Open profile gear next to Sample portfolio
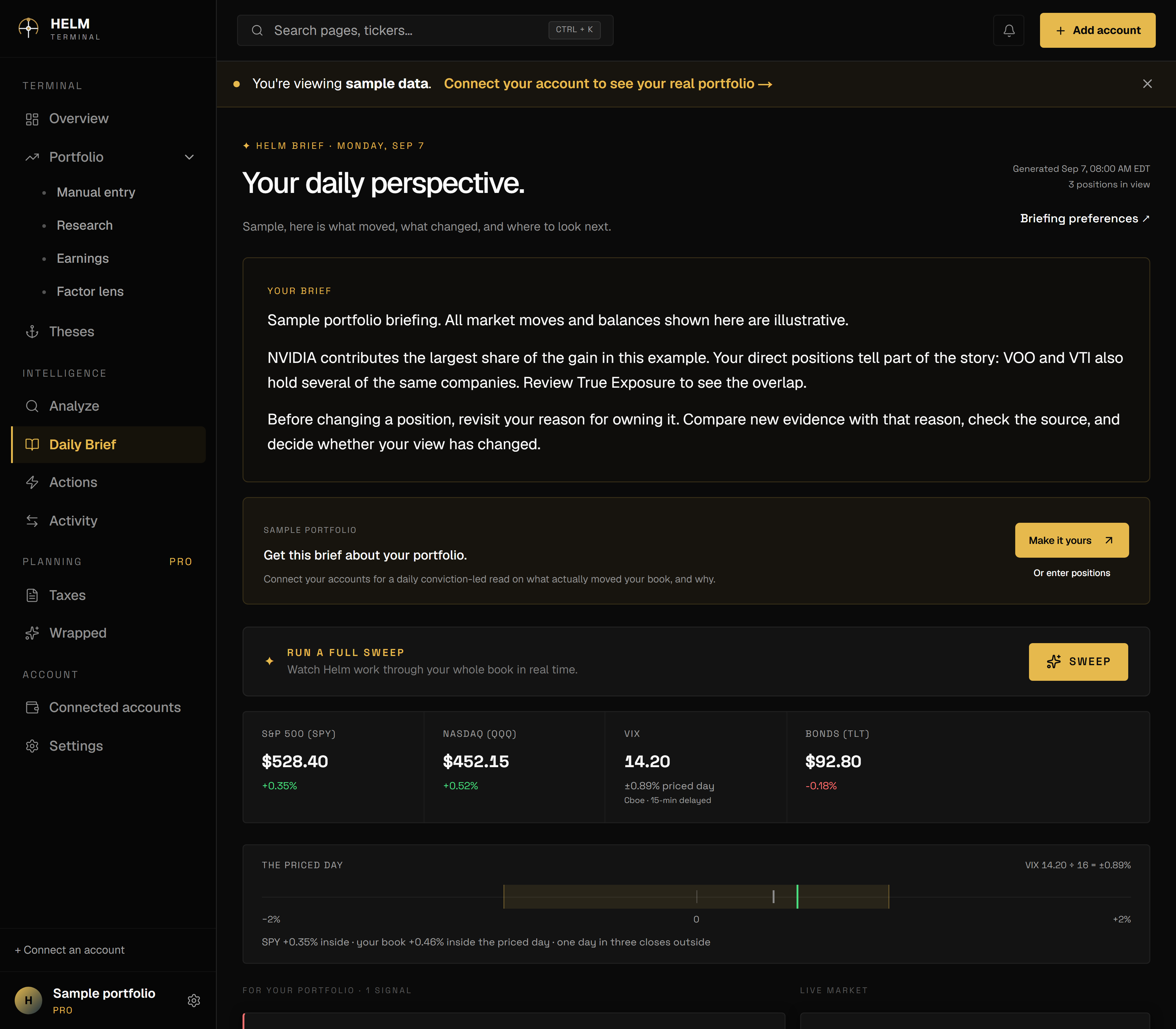The width and height of the screenshot is (1176, 1029). click(194, 1000)
